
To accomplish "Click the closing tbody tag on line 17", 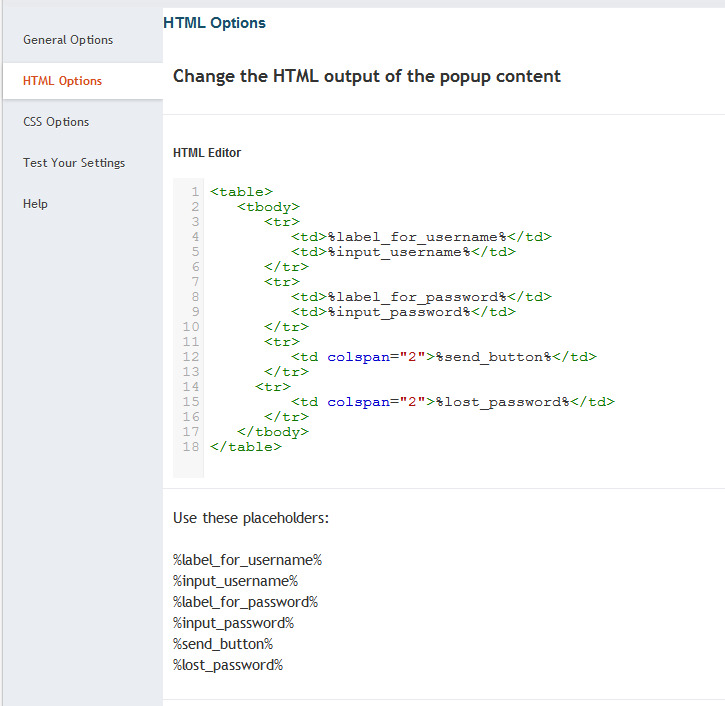I will (273, 431).
